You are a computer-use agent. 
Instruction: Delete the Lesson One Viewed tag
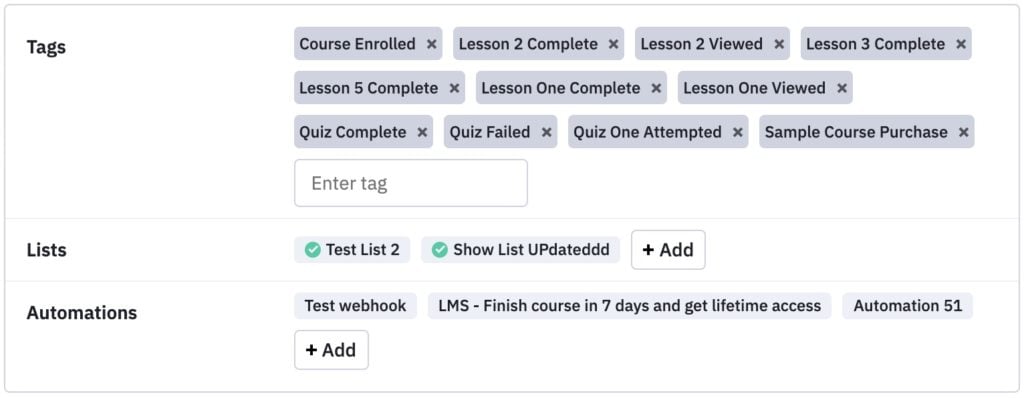coord(842,88)
